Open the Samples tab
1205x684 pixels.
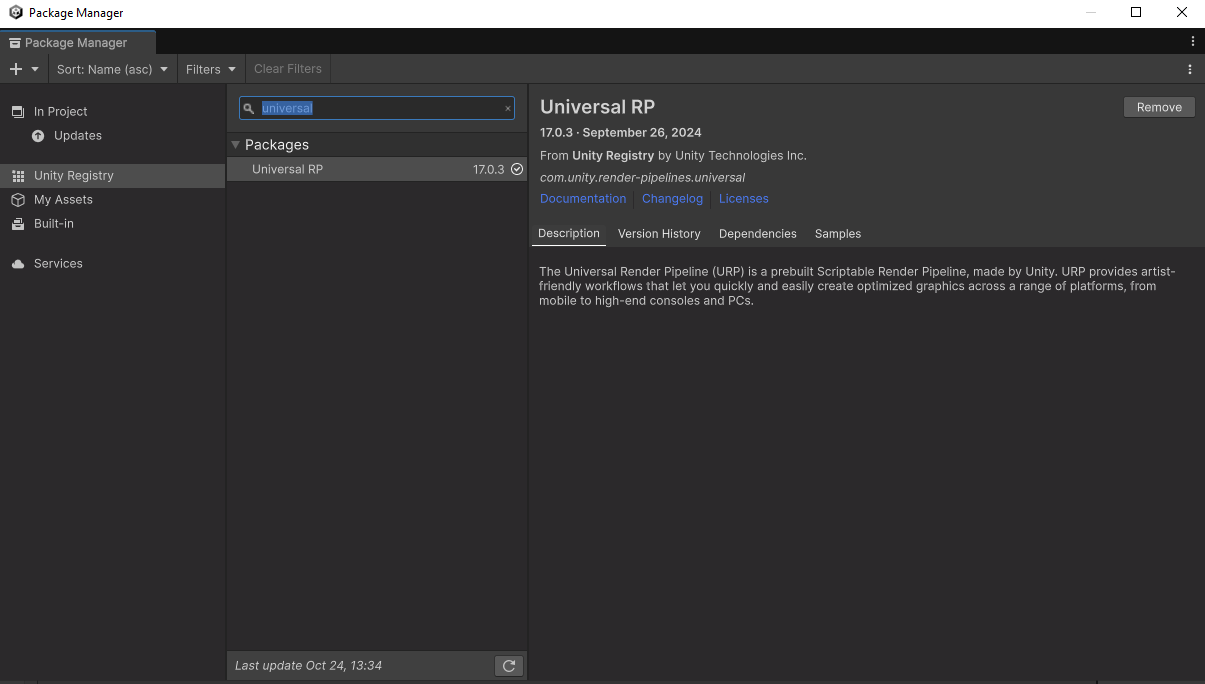tap(837, 234)
